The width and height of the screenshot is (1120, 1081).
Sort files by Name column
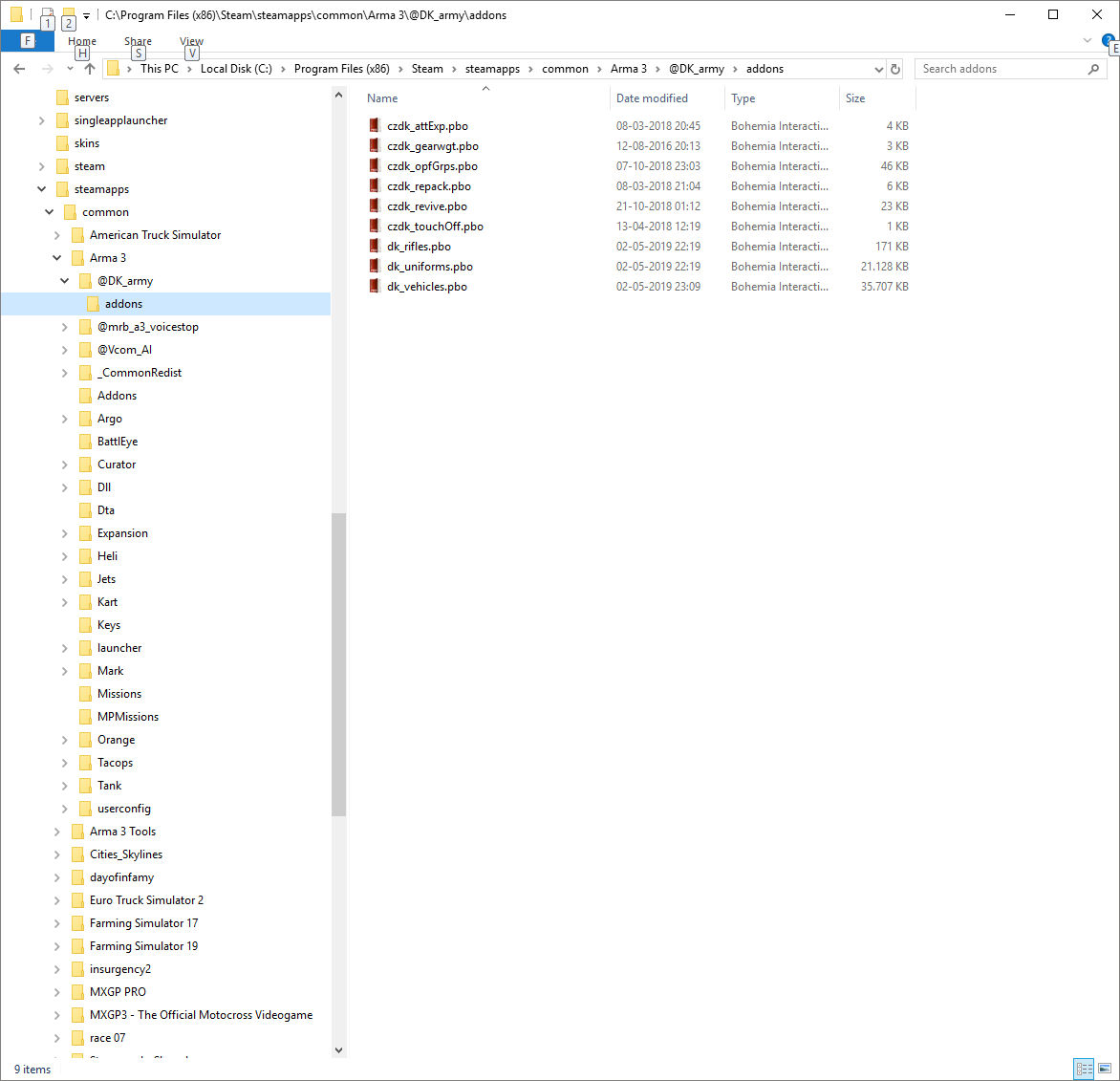point(382,98)
